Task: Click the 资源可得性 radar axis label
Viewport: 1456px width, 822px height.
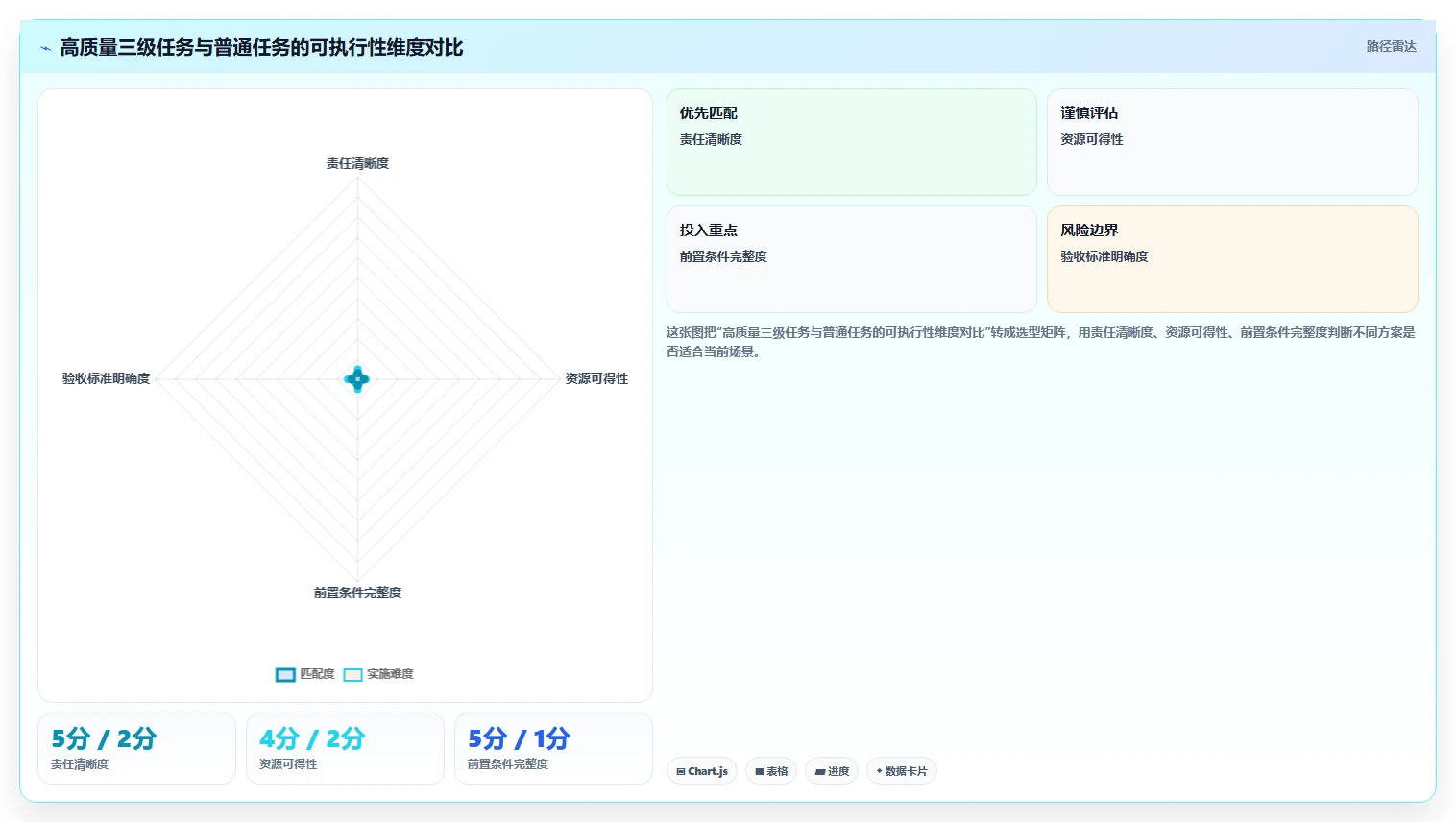Action: pyautogui.click(x=596, y=378)
